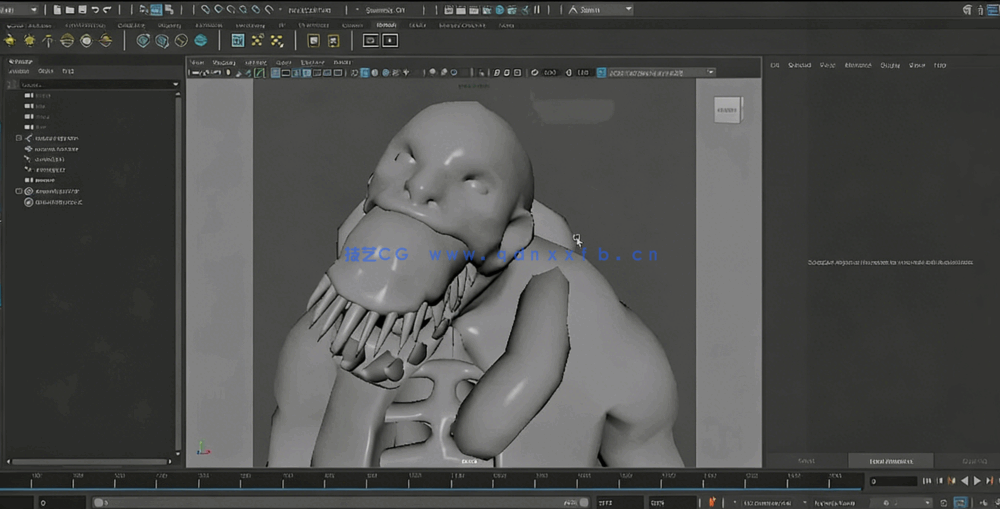Click the view cube in viewport corner
The height and width of the screenshot is (509, 1000).
(x=728, y=108)
